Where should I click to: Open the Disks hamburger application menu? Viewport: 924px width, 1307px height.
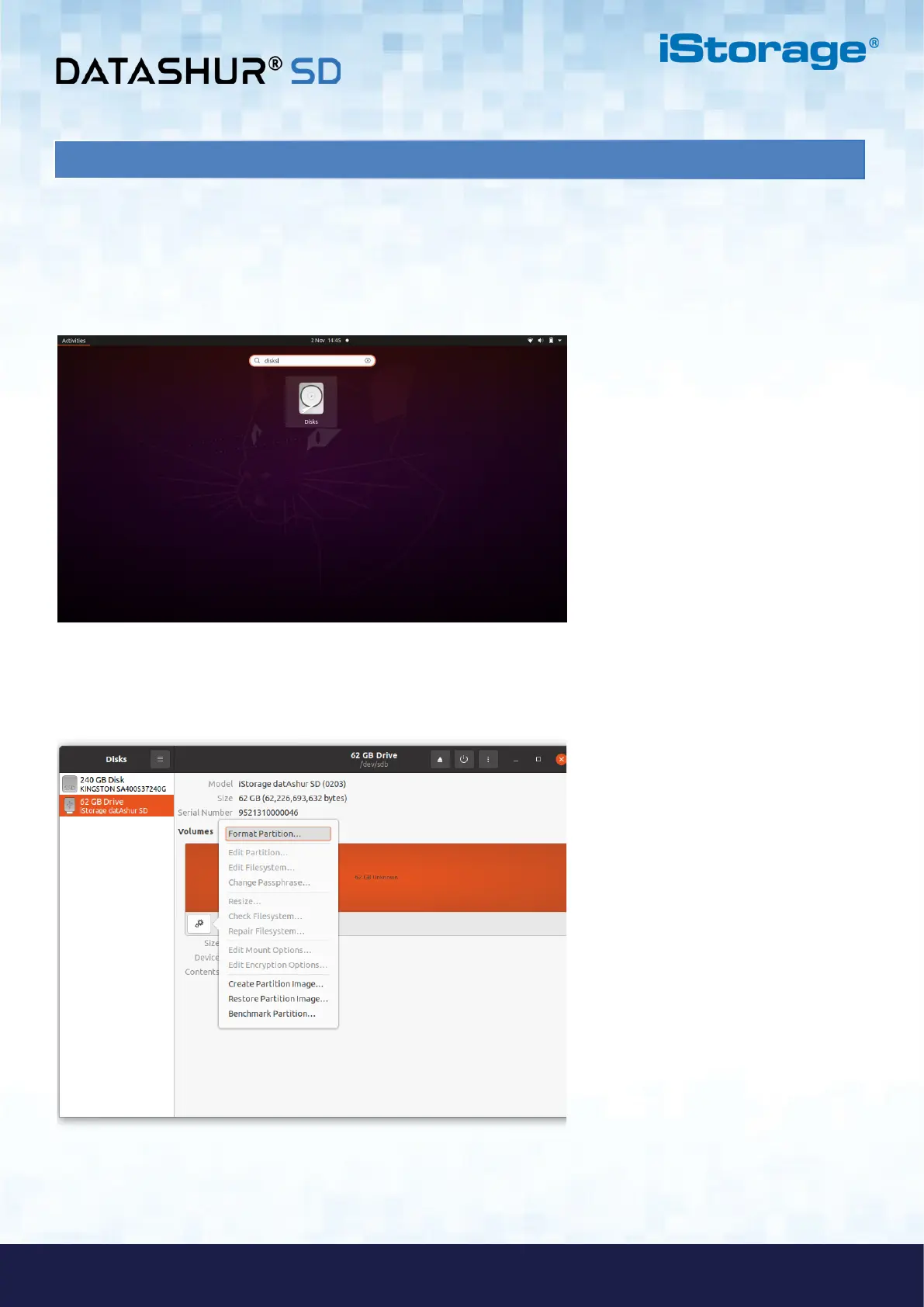point(160,759)
